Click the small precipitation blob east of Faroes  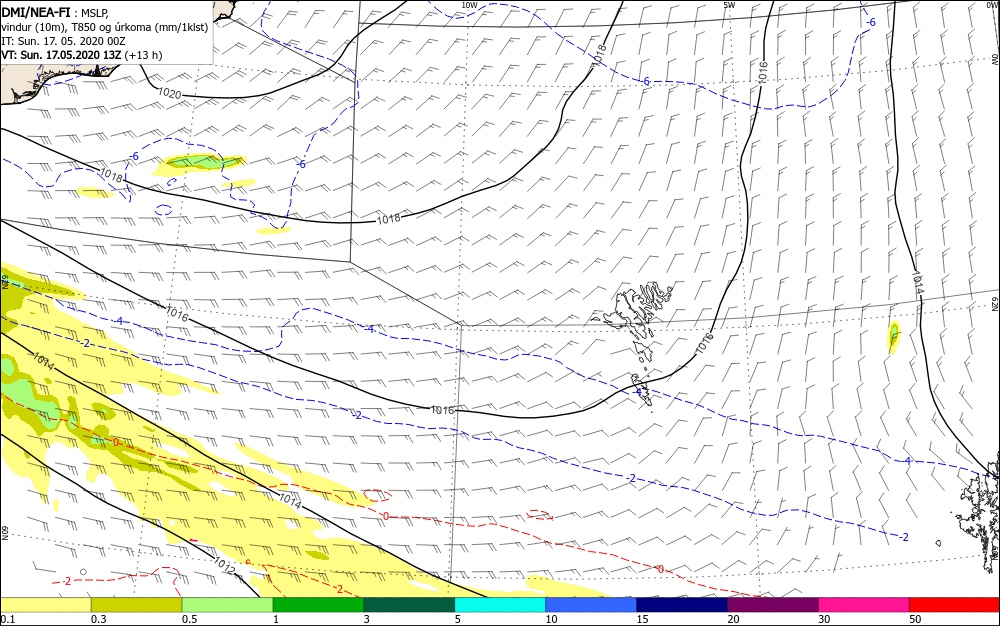[x=893, y=337]
